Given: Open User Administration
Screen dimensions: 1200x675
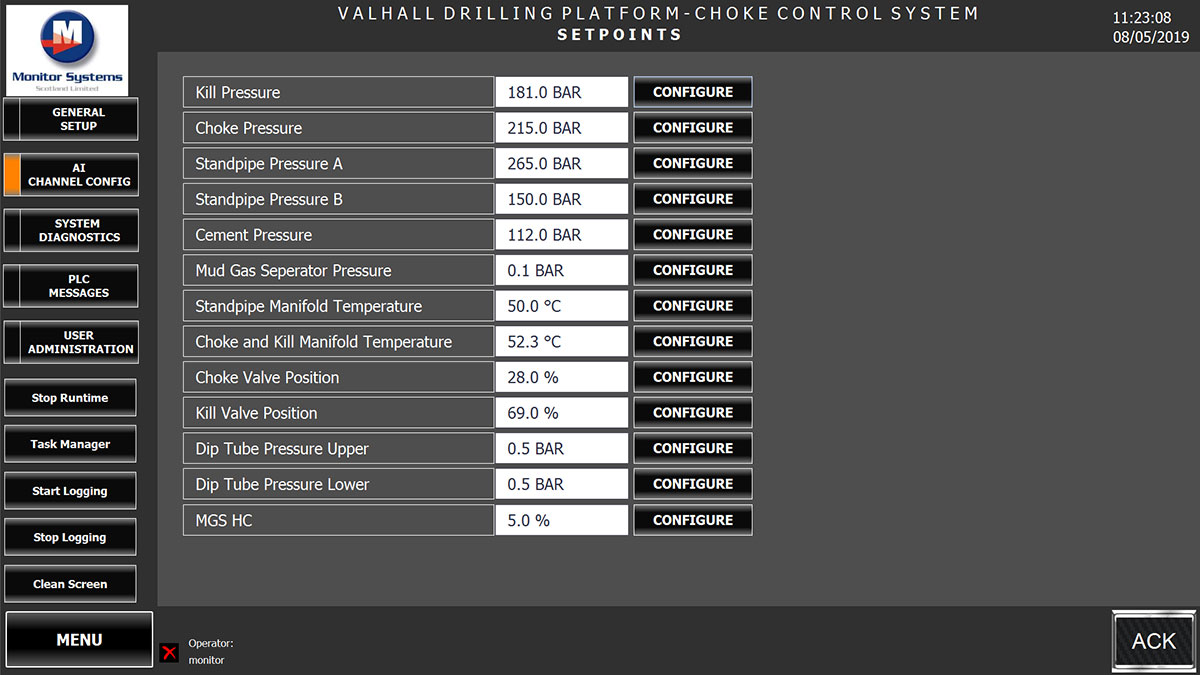Looking at the screenshot, I should (70, 342).
